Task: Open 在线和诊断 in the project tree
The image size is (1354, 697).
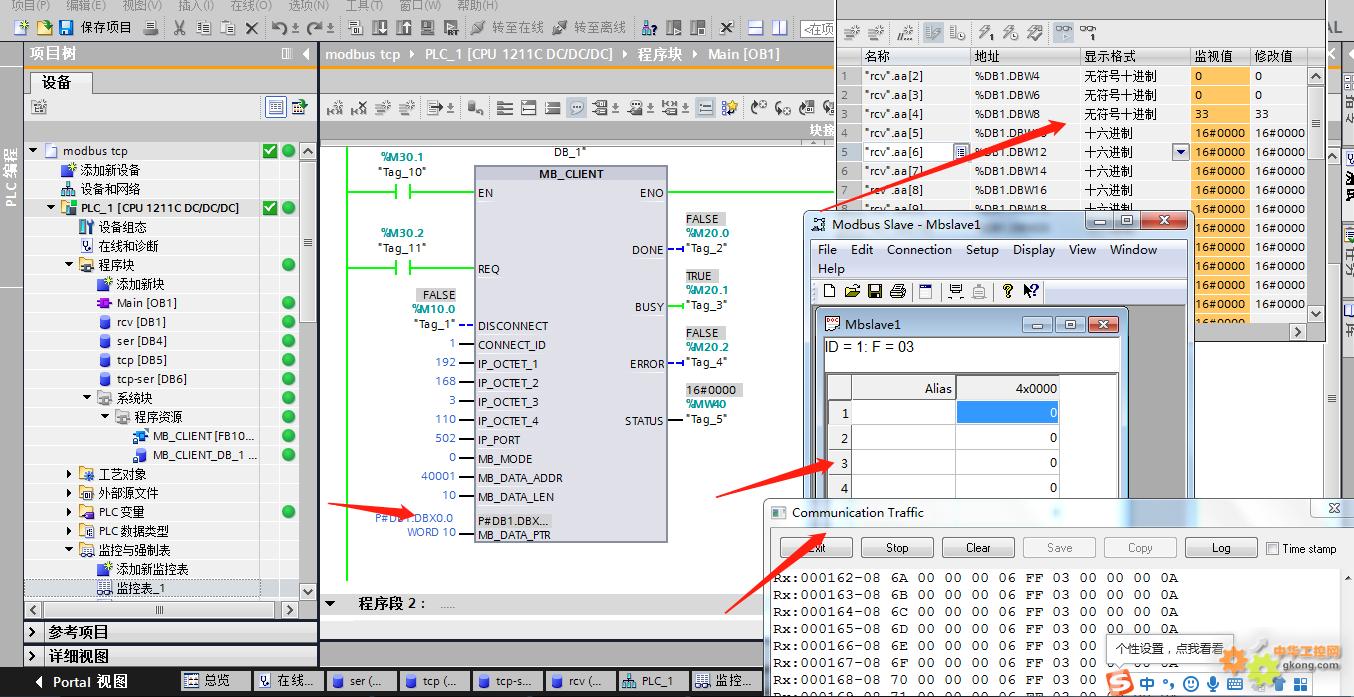Action: coord(128,246)
